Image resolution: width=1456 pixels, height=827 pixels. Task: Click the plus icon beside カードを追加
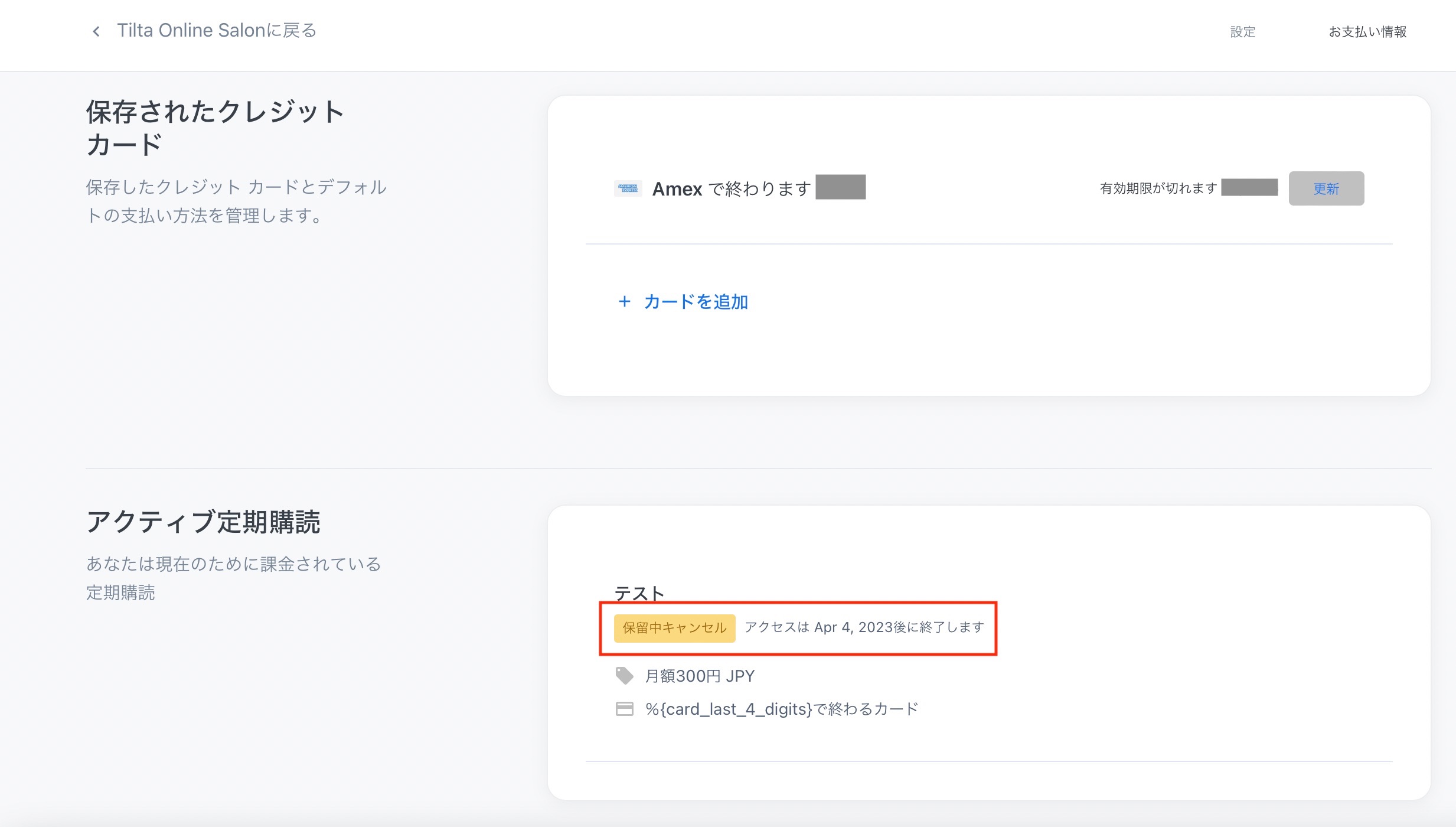(624, 302)
